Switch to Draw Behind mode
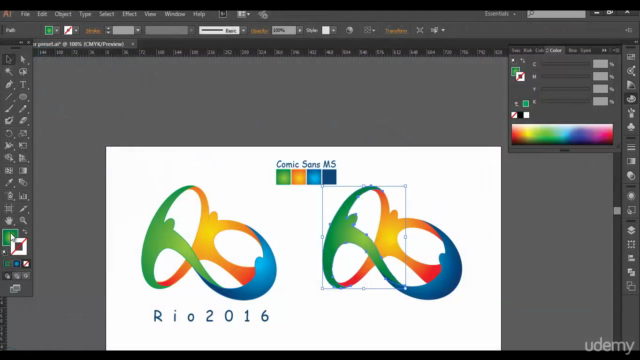The height and width of the screenshot is (360, 640). (x=17, y=276)
